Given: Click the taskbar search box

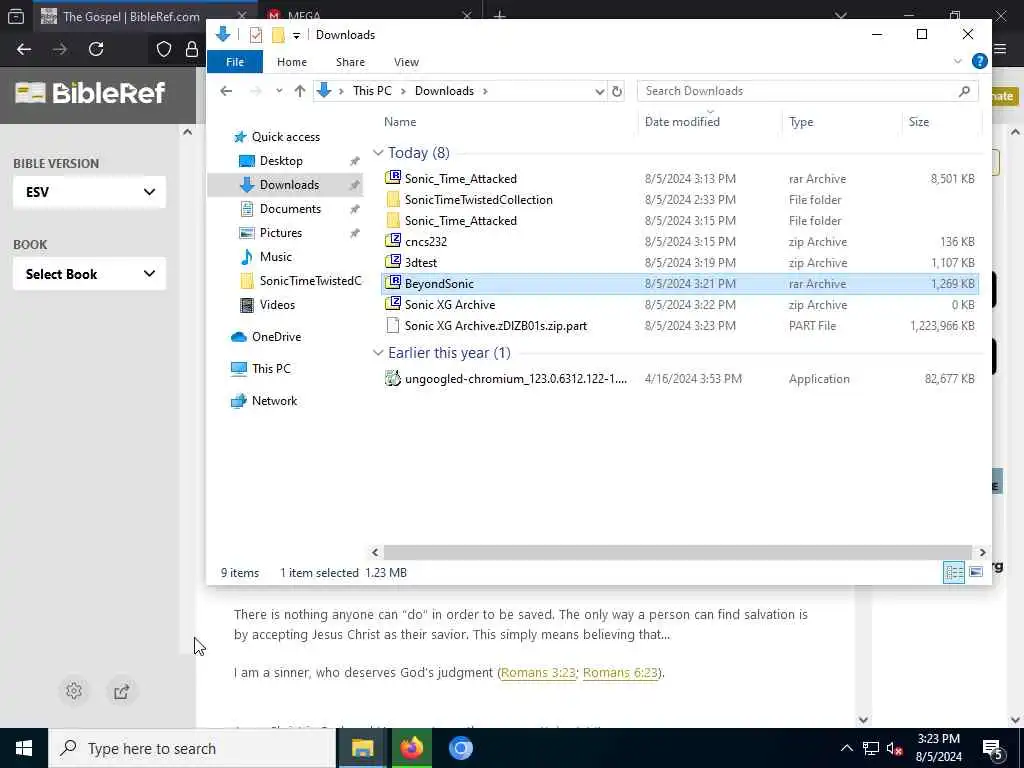Looking at the screenshot, I should coord(192,748).
